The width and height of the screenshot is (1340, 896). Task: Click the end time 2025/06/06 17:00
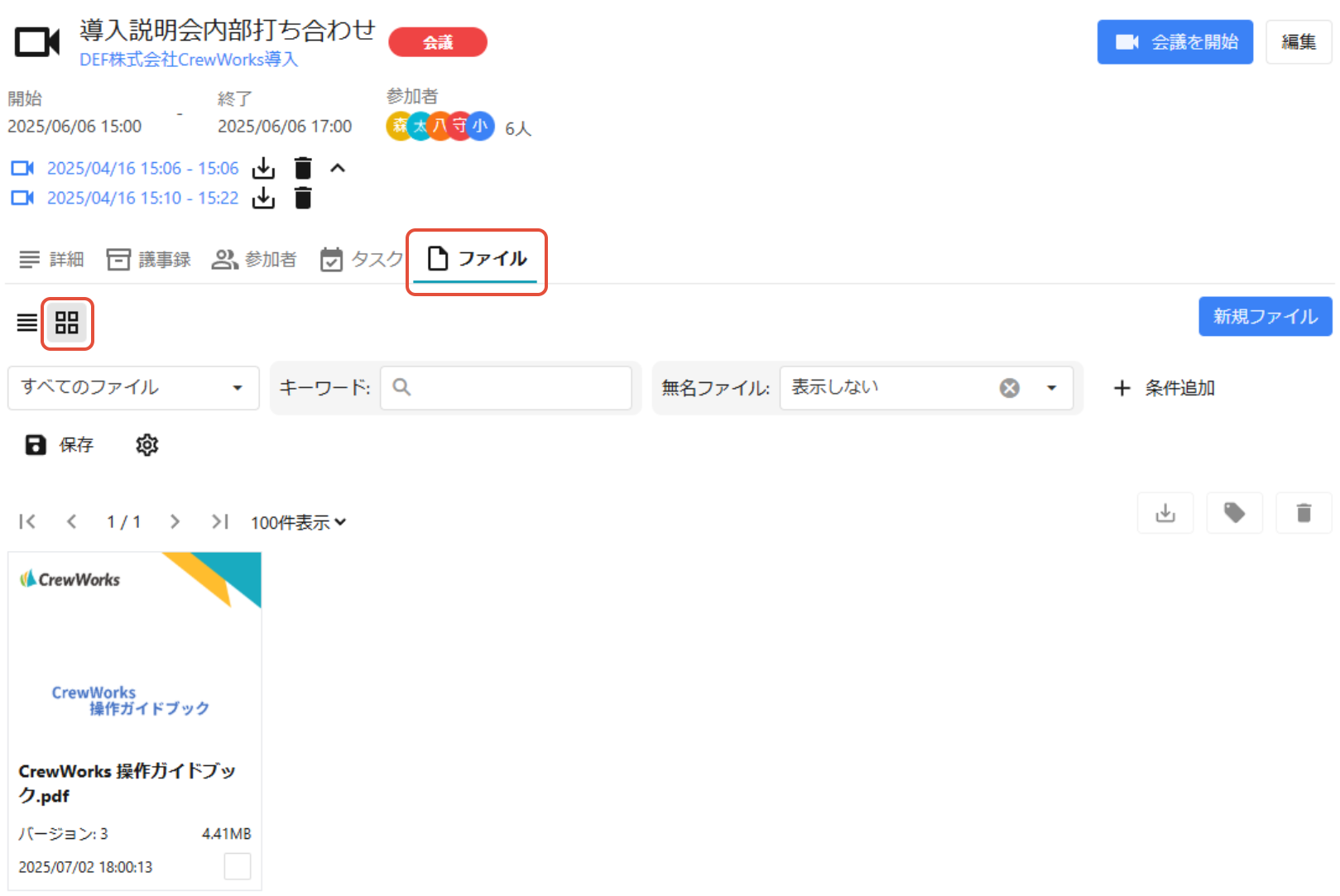[x=285, y=127]
